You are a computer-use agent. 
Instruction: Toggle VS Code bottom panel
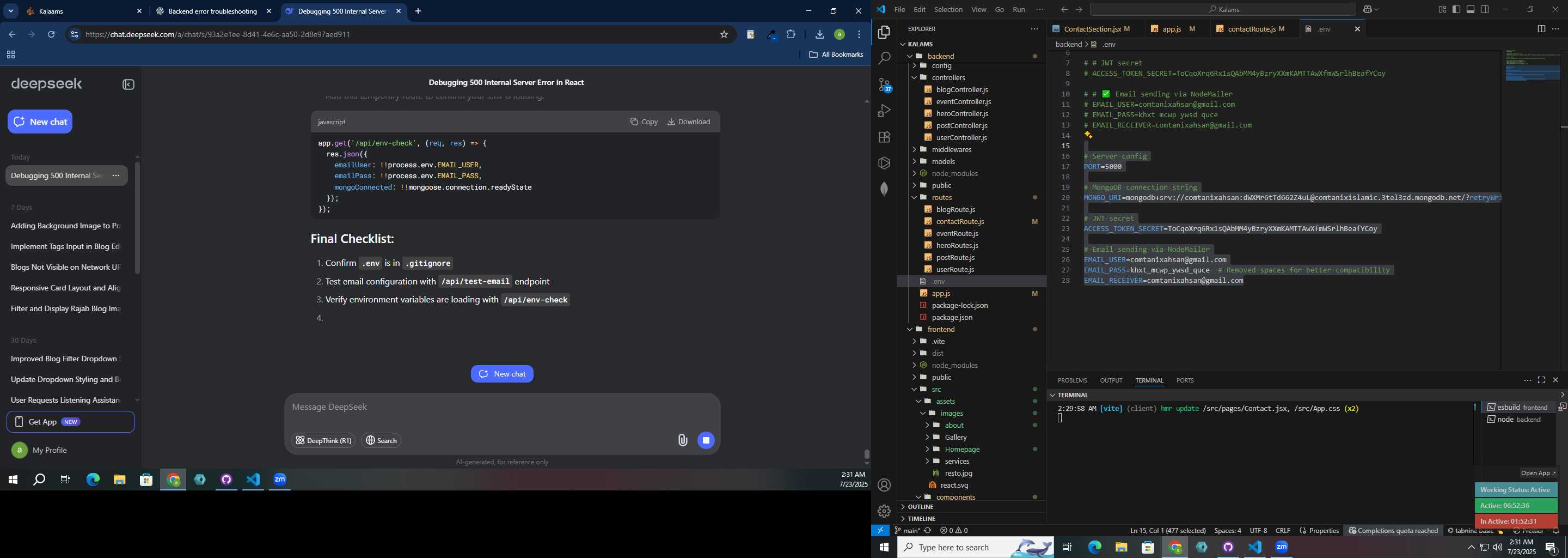[x=1470, y=9]
